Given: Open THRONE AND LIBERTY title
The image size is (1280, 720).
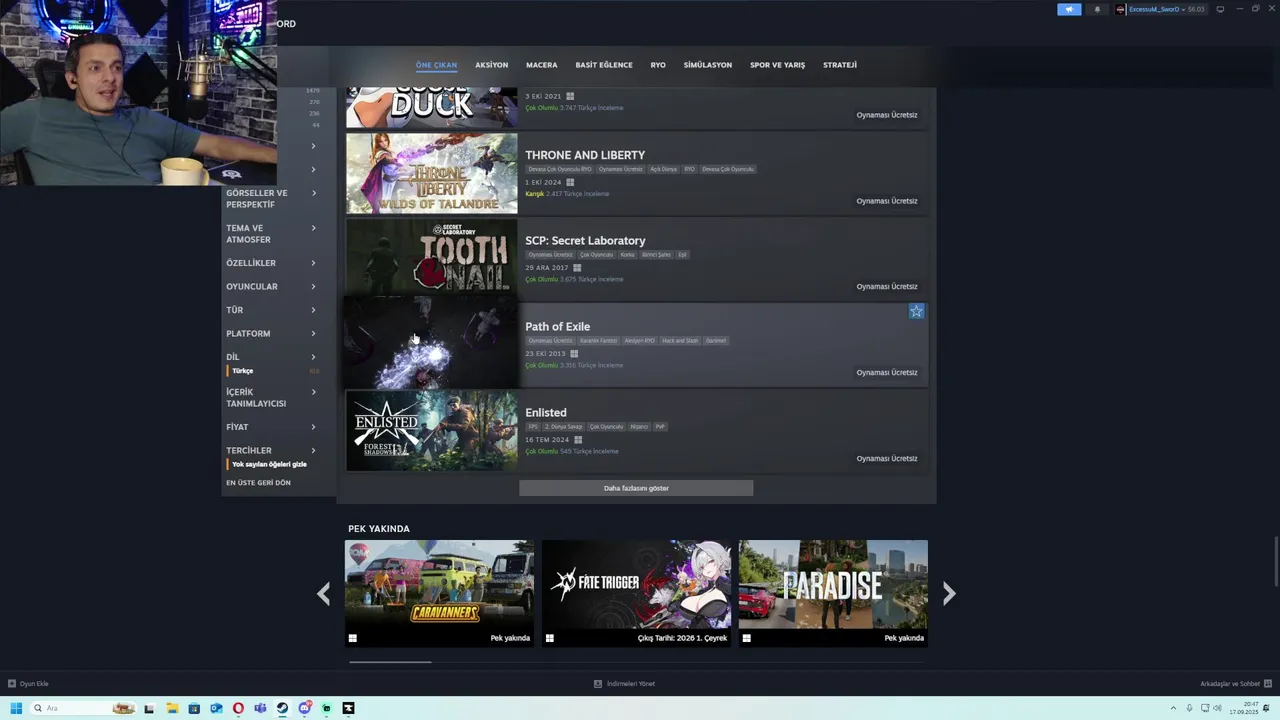Looking at the screenshot, I should pos(585,155).
